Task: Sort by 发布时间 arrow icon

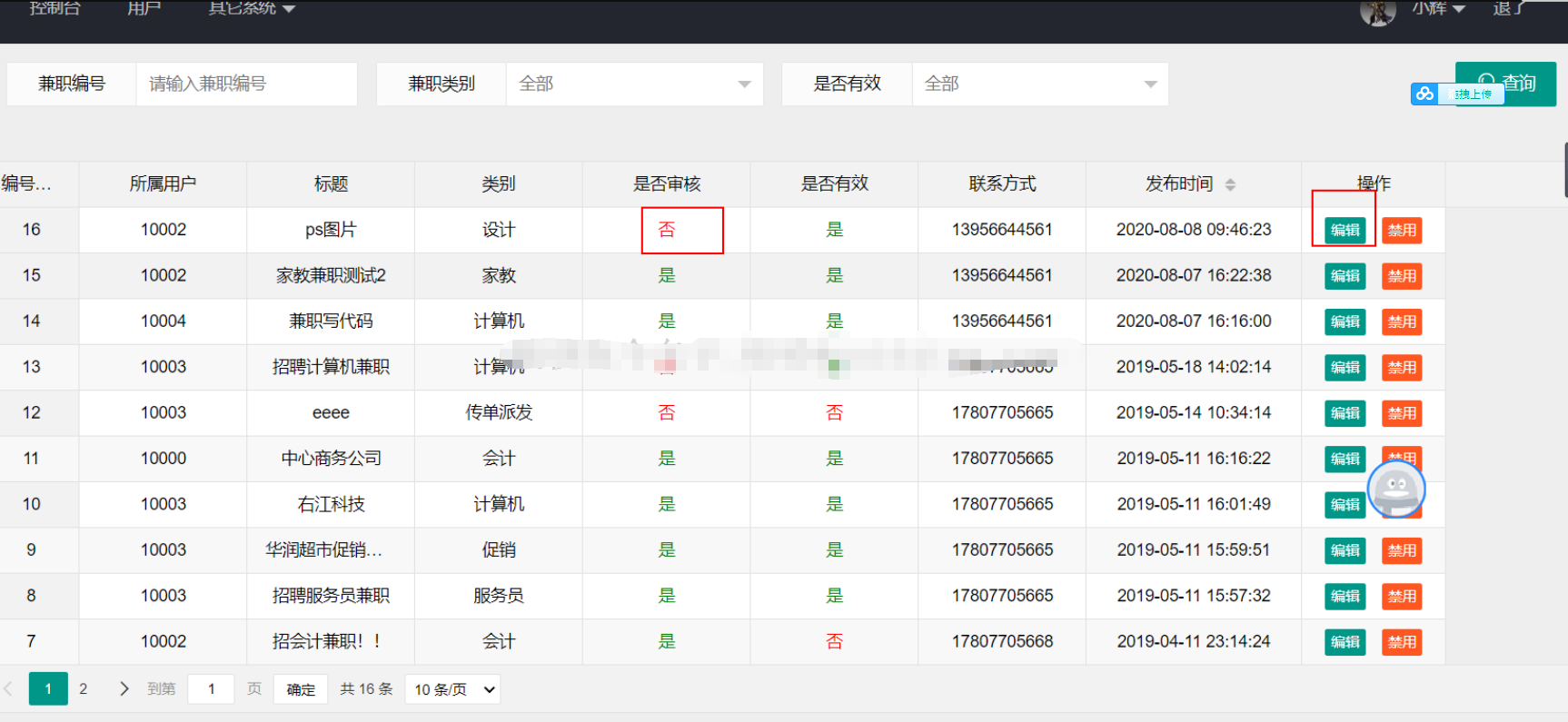Action: [x=1230, y=184]
